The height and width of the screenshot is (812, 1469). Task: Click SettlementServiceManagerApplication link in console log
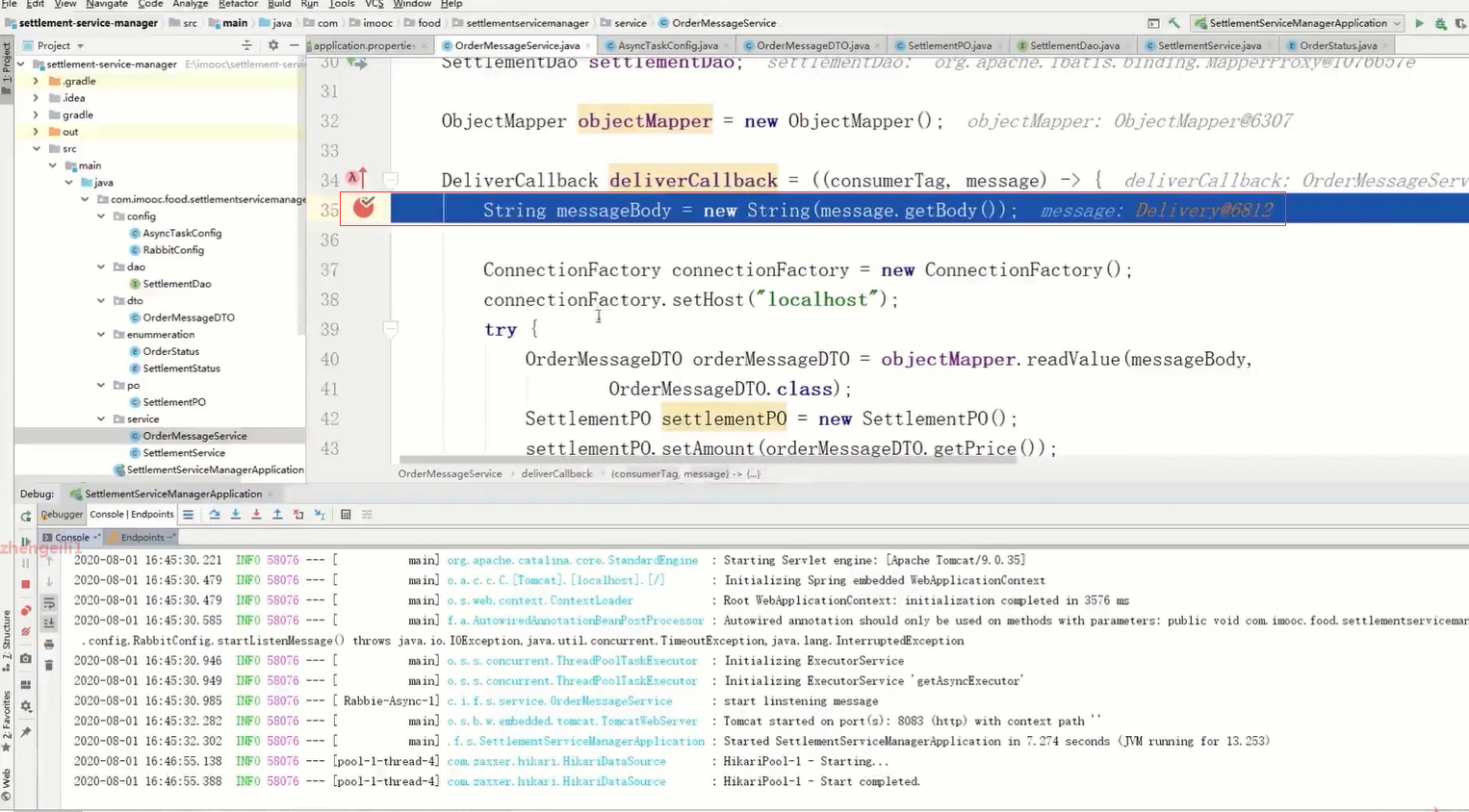point(576,742)
